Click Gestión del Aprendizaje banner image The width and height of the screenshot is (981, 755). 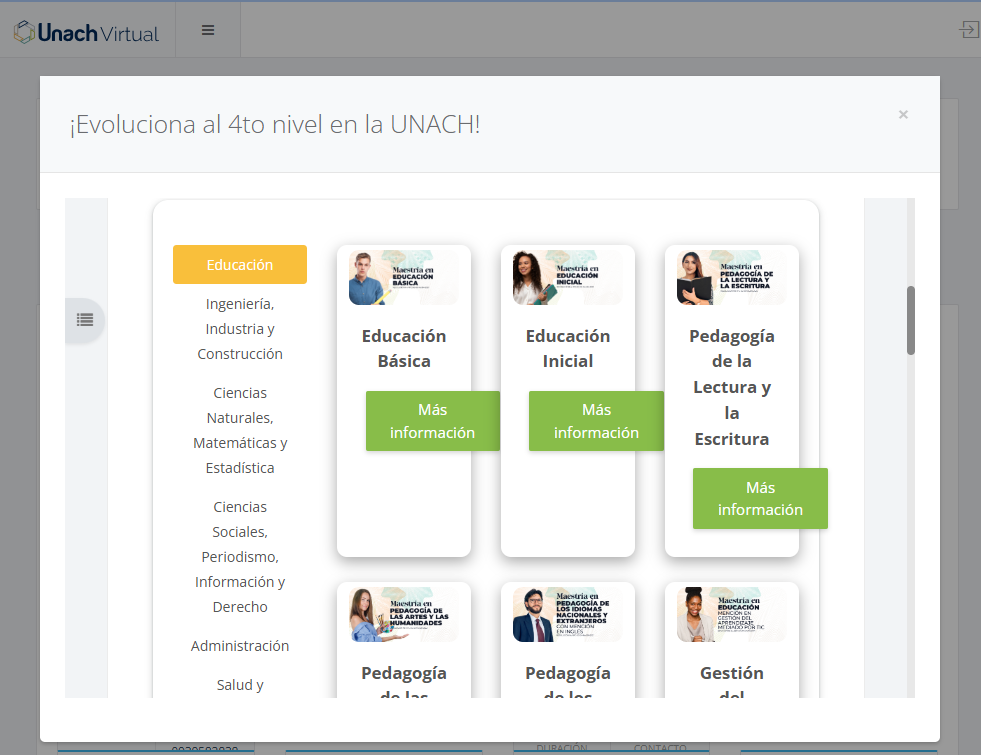click(731, 614)
